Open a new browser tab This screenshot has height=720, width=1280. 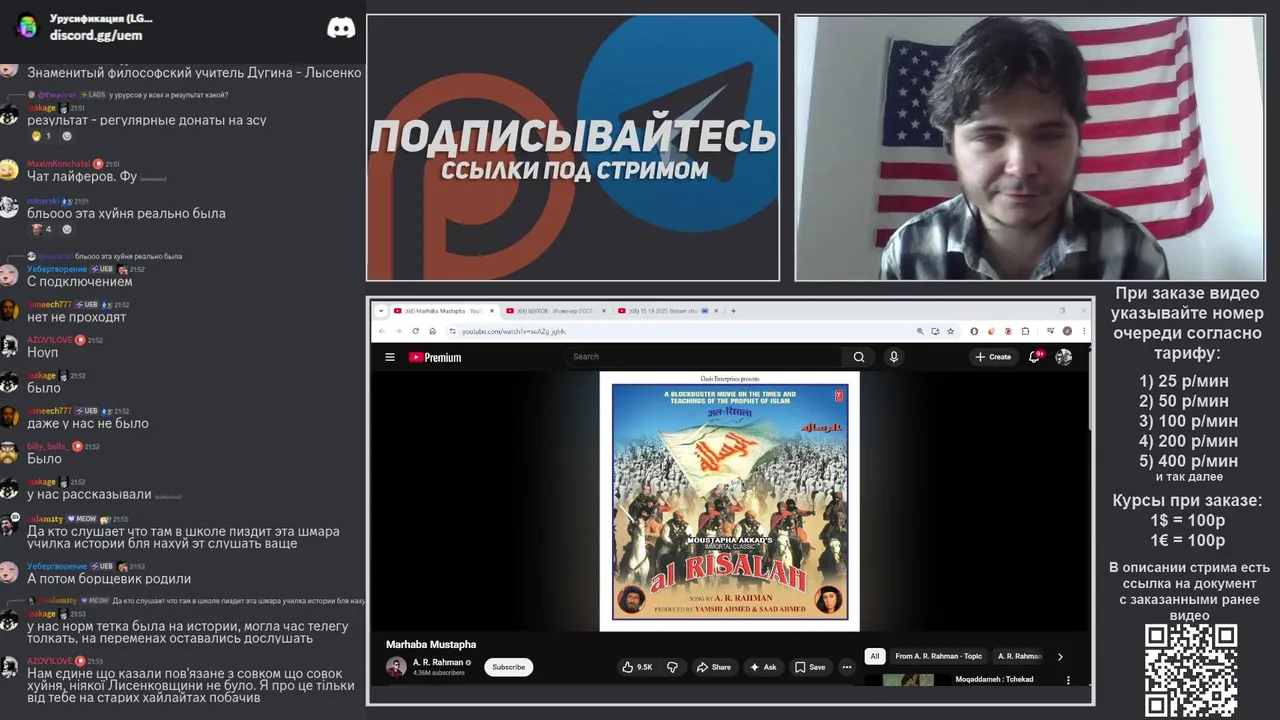pyautogui.click(x=733, y=311)
